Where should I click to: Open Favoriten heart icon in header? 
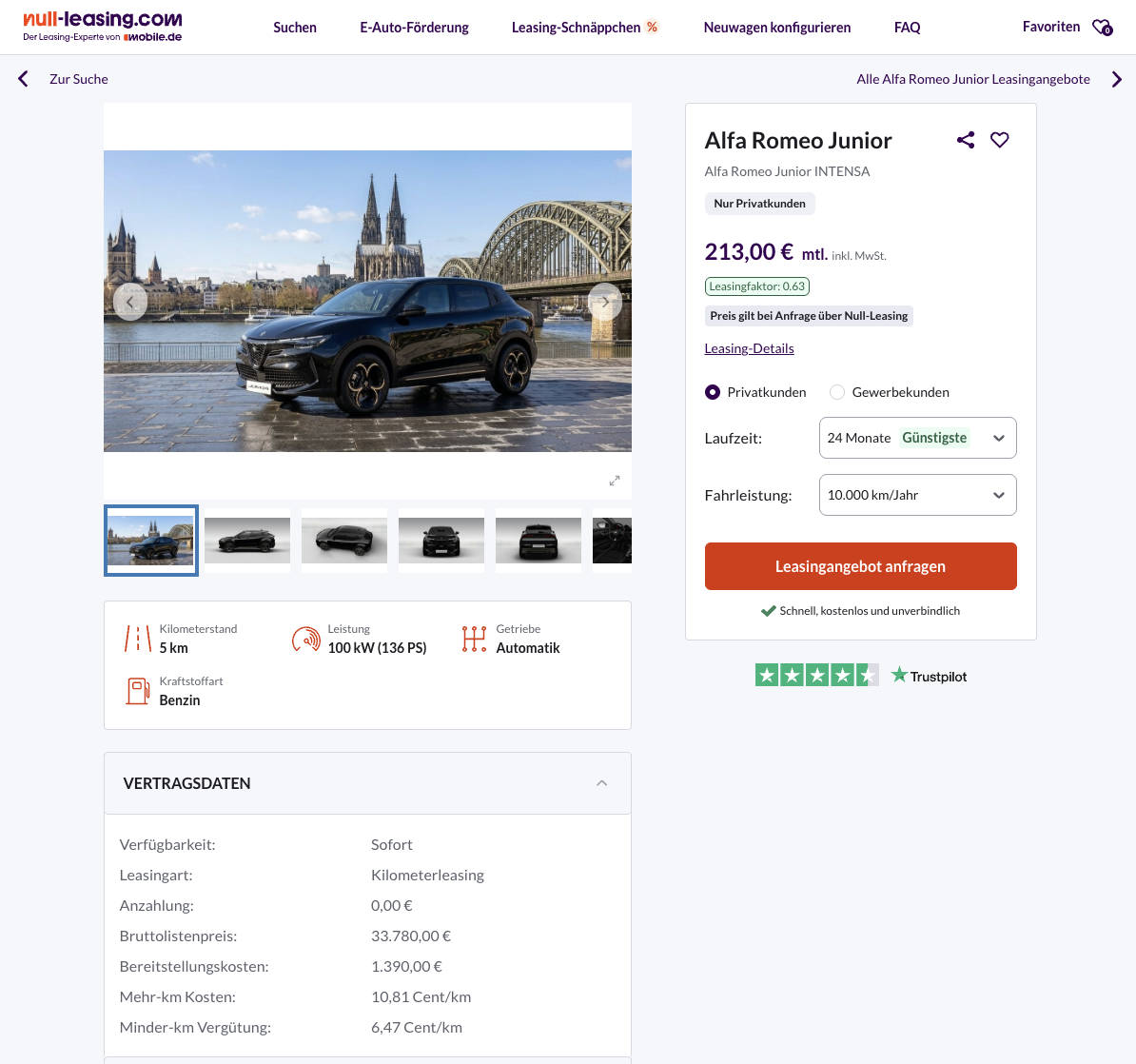1102,28
